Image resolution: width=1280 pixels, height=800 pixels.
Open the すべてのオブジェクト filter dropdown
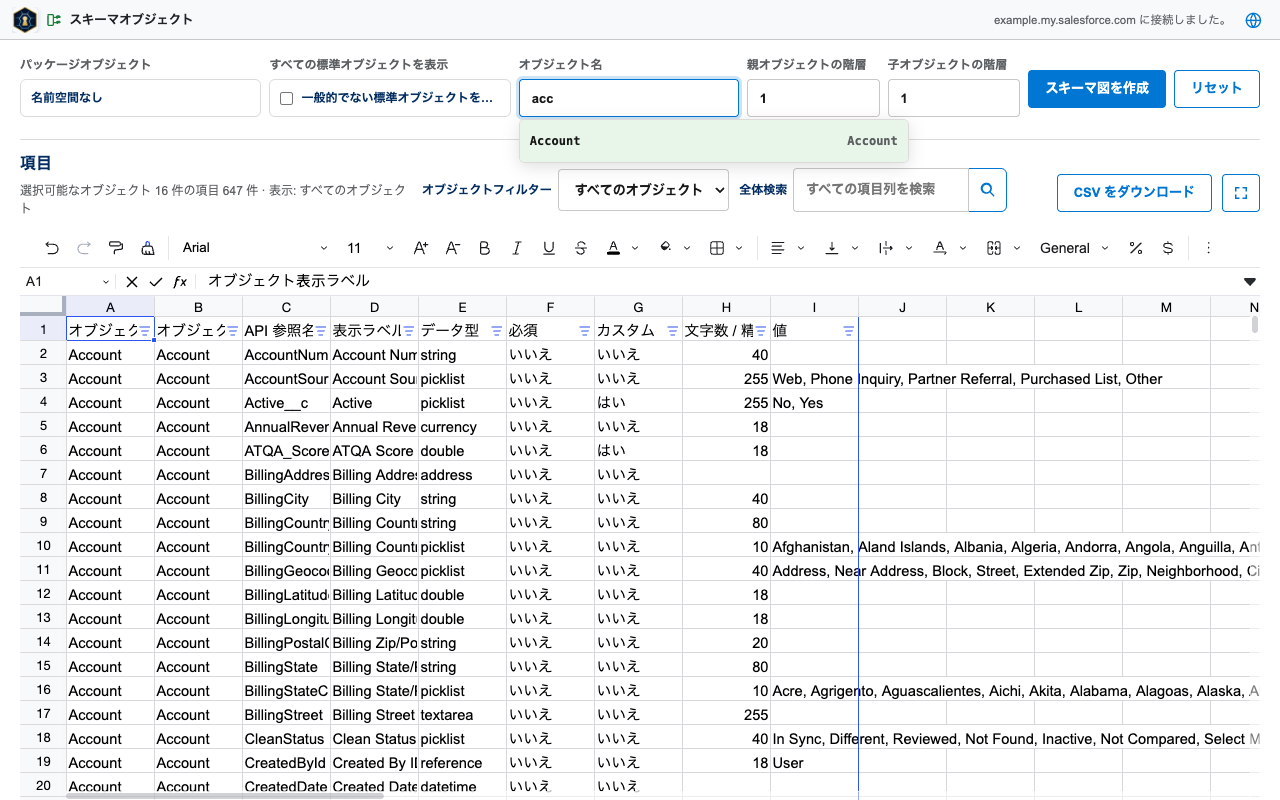click(x=643, y=190)
